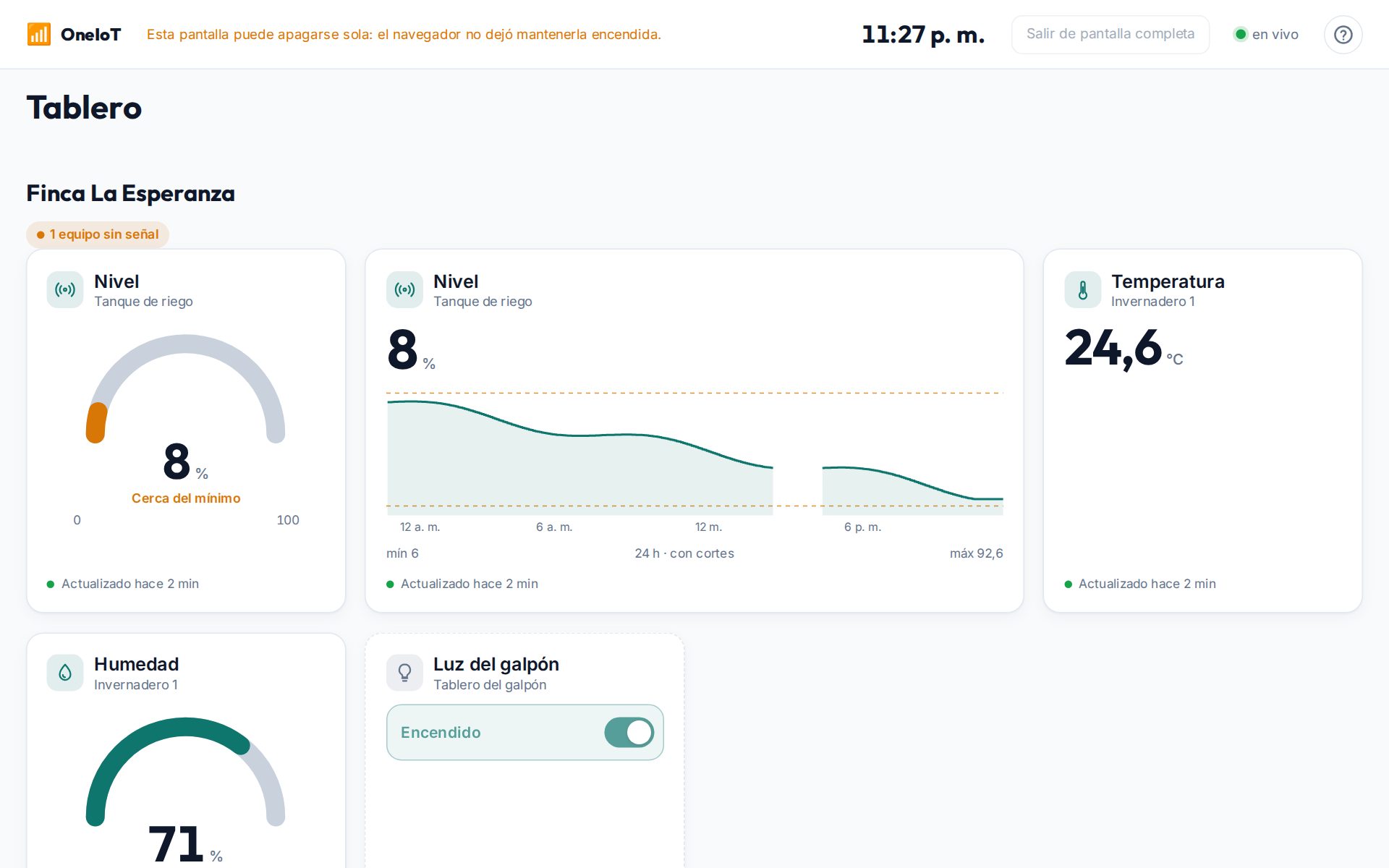This screenshot has height=868, width=1389.
Task: Click Salir de pantalla completa button
Action: pos(1110,34)
